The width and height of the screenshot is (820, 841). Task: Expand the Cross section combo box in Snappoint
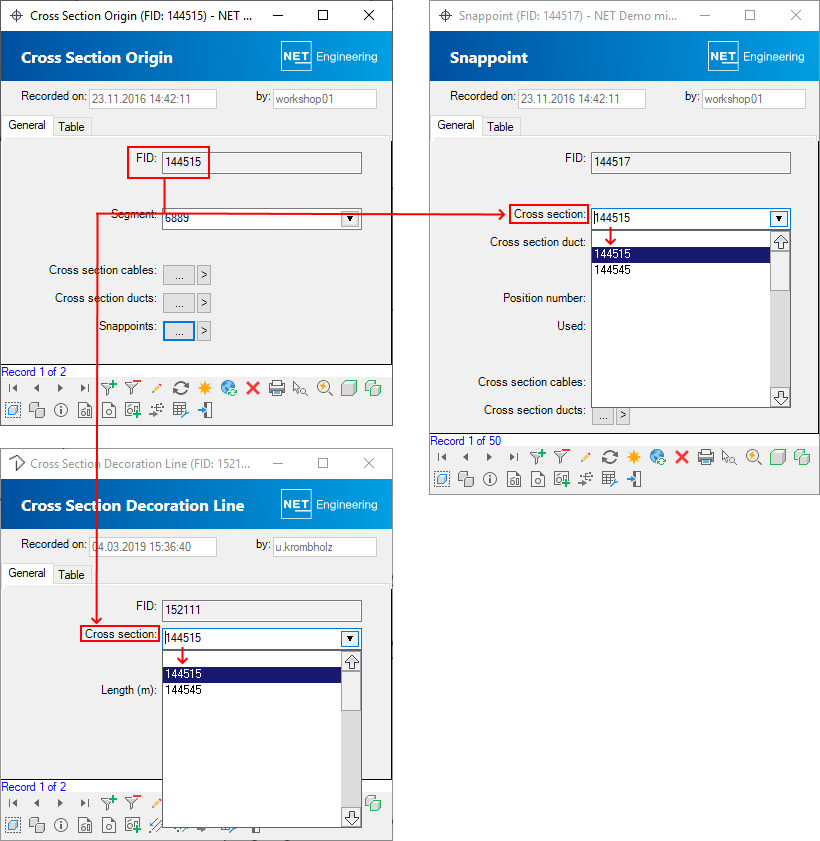[778, 219]
